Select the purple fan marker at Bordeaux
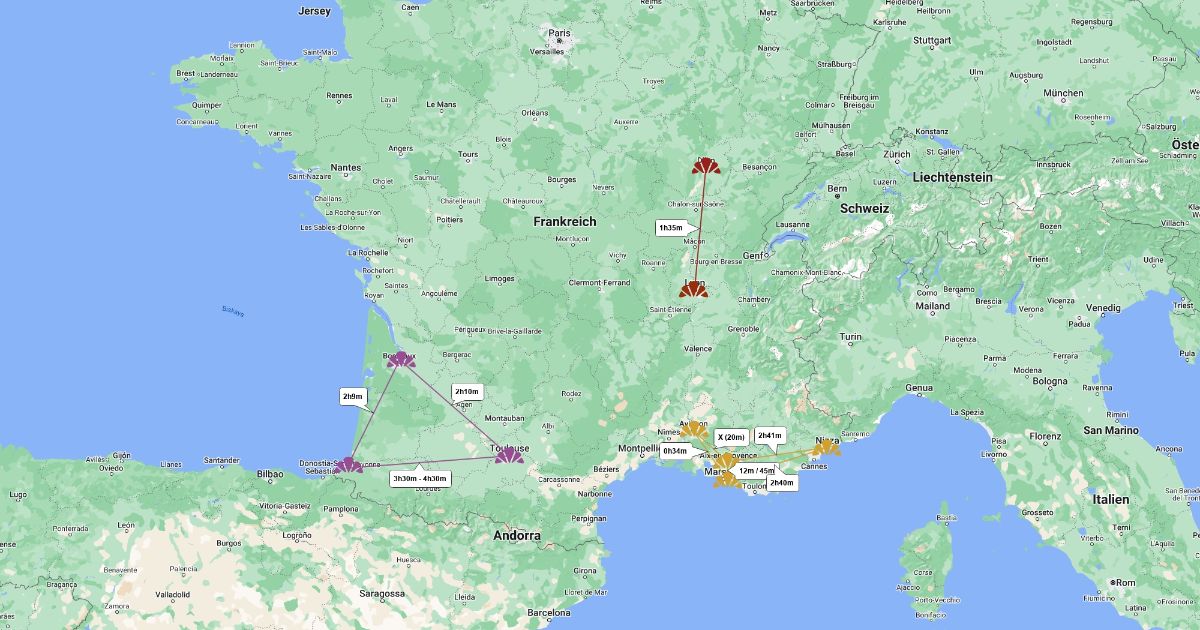Screen dimensions: 1200x630 click(401, 360)
